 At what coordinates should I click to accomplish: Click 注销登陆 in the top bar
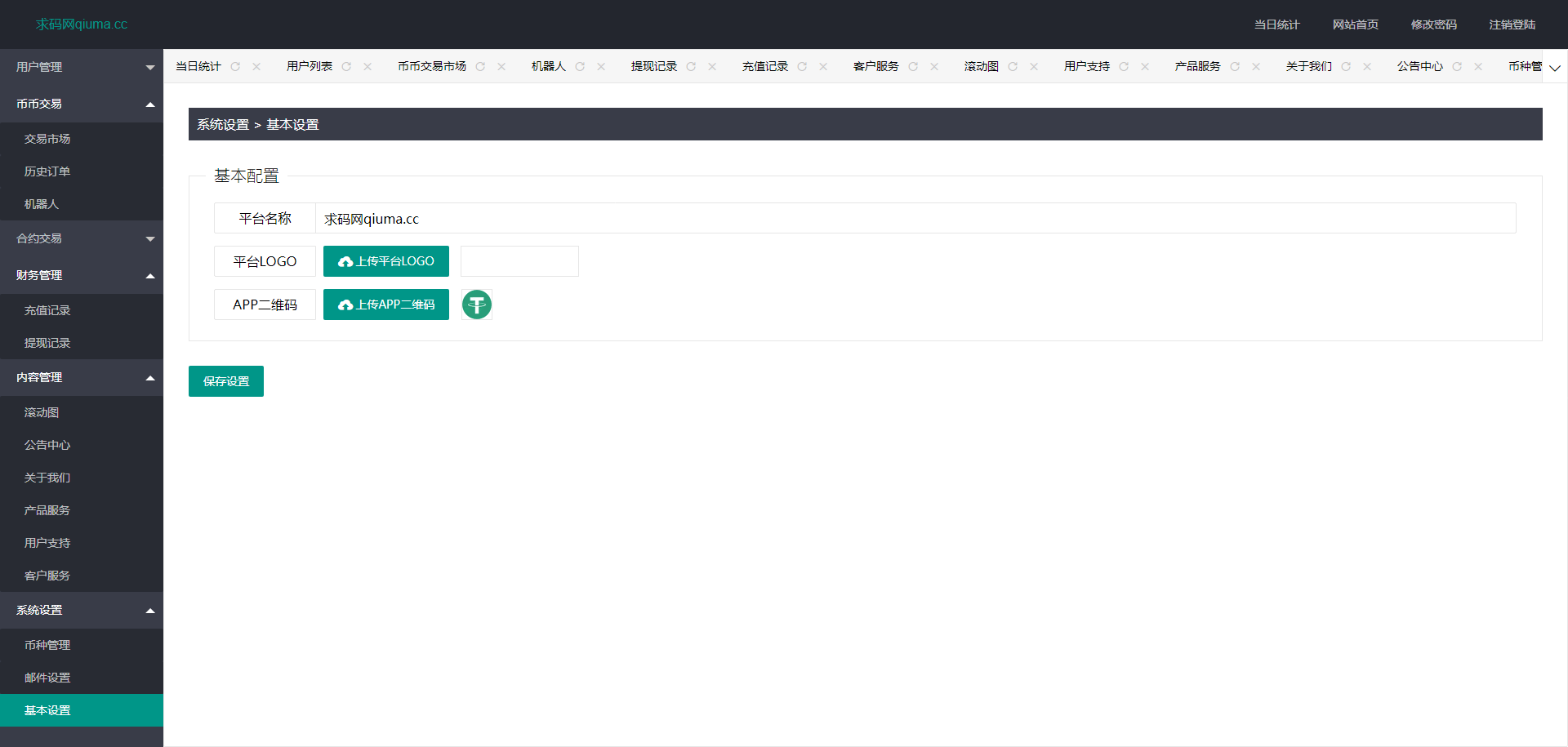pyautogui.click(x=1512, y=24)
